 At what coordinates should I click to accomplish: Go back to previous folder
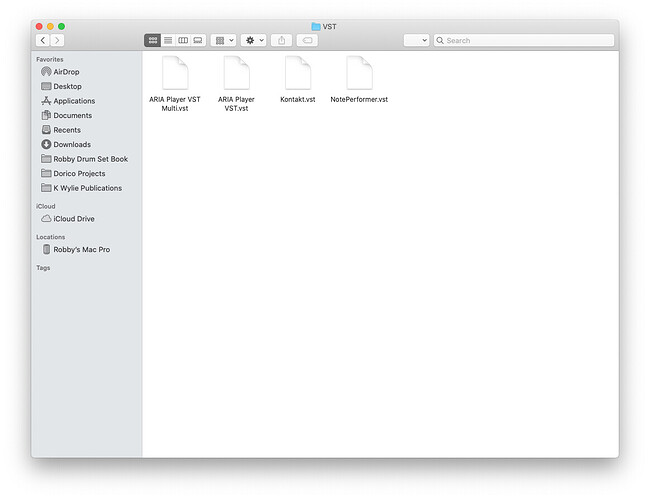[43, 40]
